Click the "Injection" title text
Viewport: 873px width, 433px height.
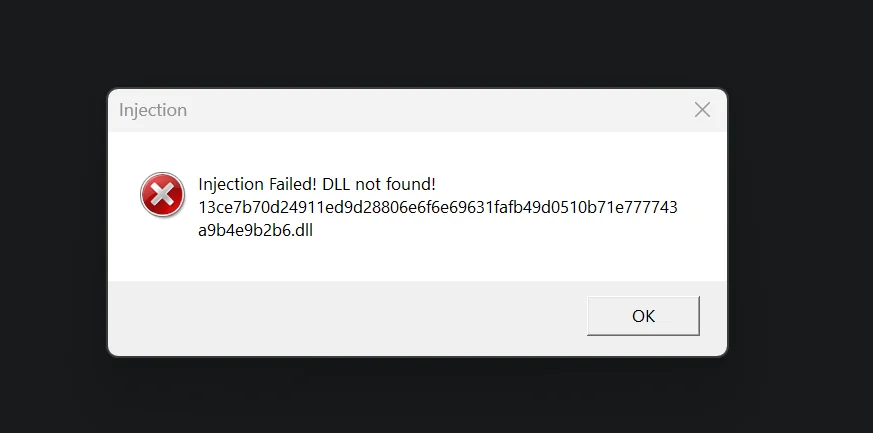(153, 110)
